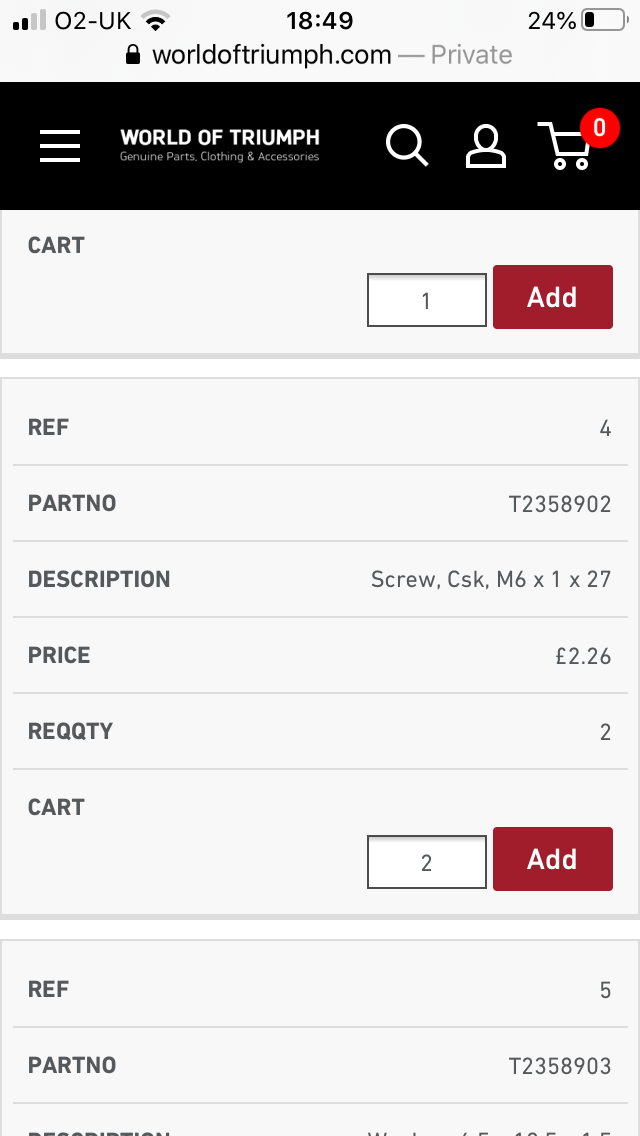The height and width of the screenshot is (1136, 640).
Task: Tap the search magnifier icon
Action: [x=407, y=146]
